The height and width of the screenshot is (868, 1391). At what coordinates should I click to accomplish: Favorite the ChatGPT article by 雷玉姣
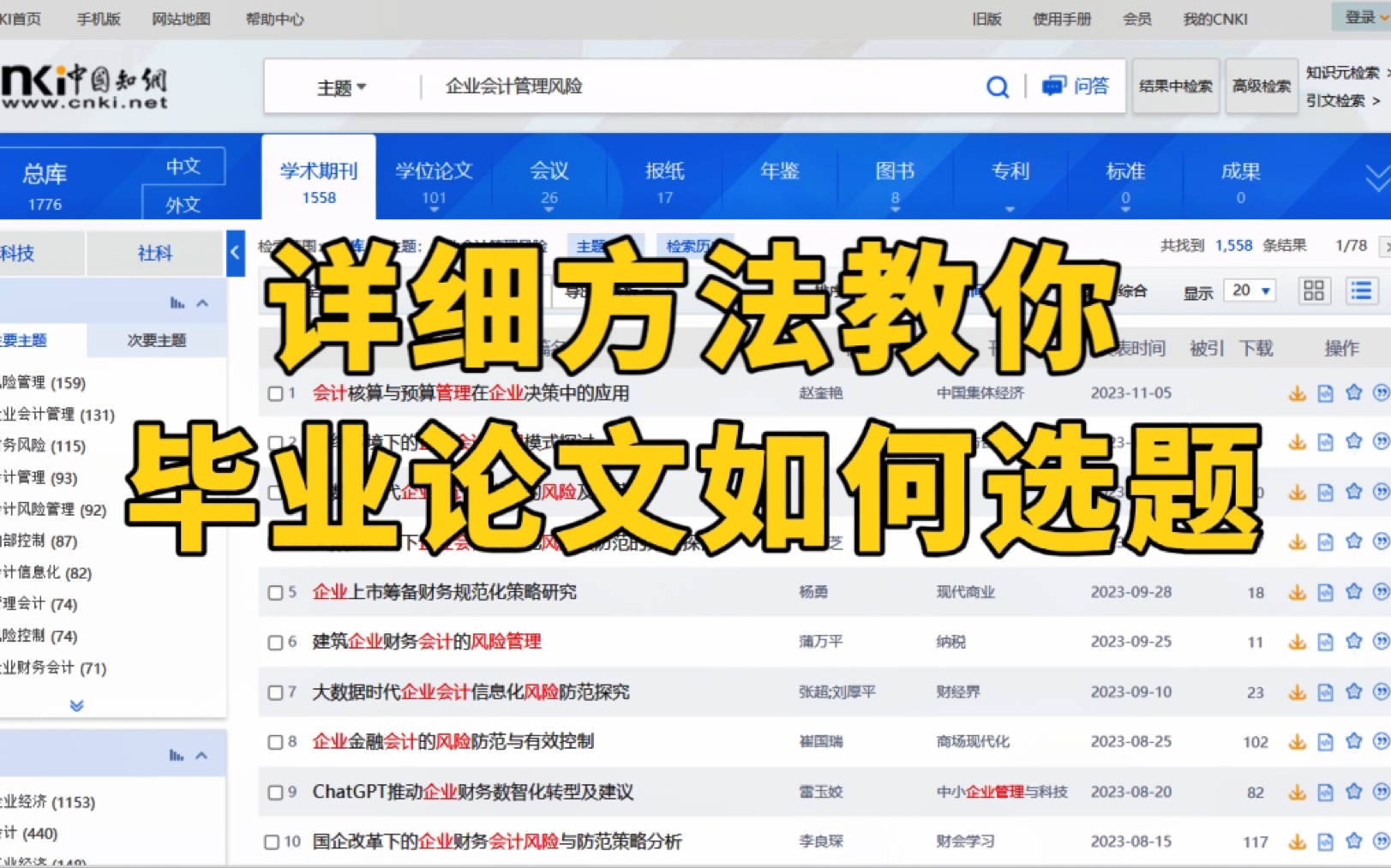pyautogui.click(x=1354, y=791)
